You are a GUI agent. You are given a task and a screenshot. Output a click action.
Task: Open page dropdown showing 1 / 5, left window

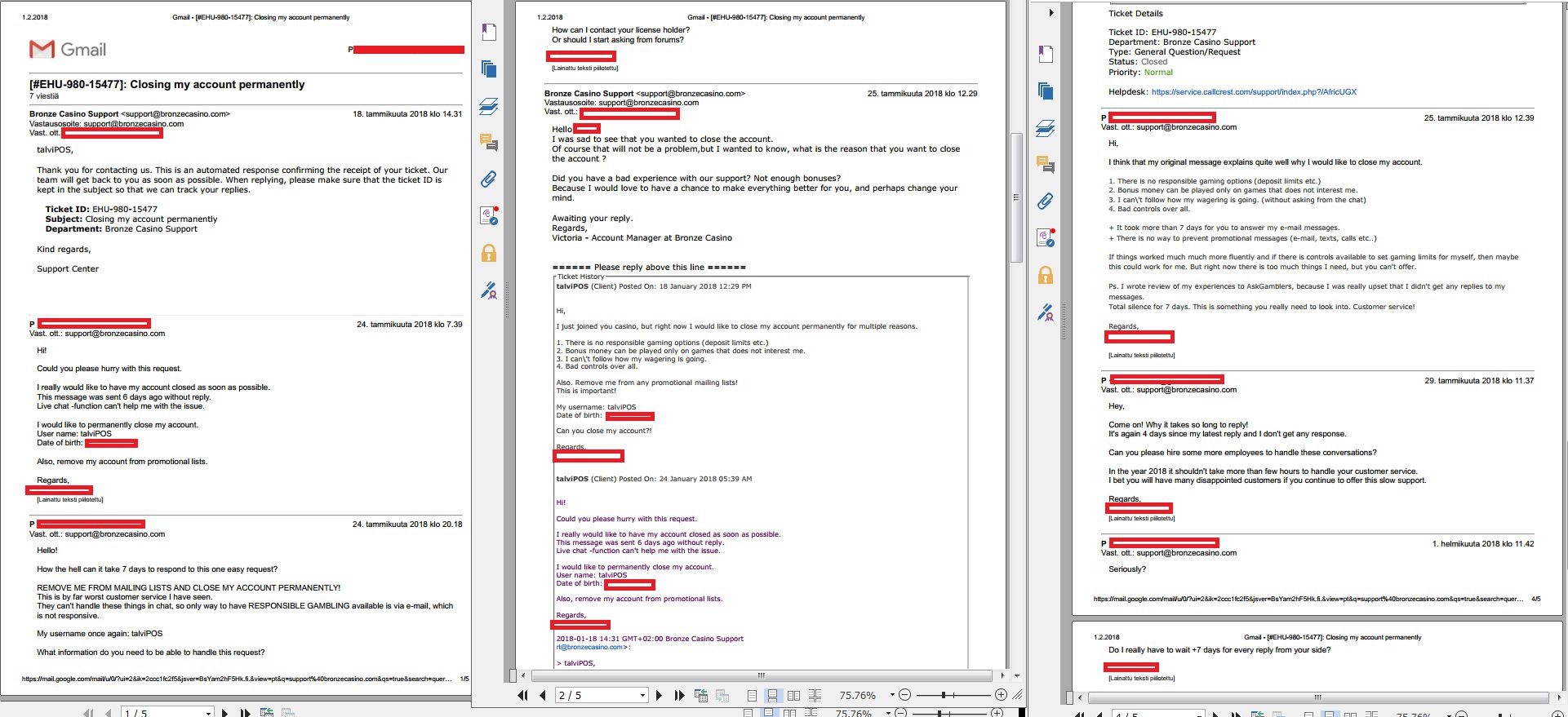(208, 713)
